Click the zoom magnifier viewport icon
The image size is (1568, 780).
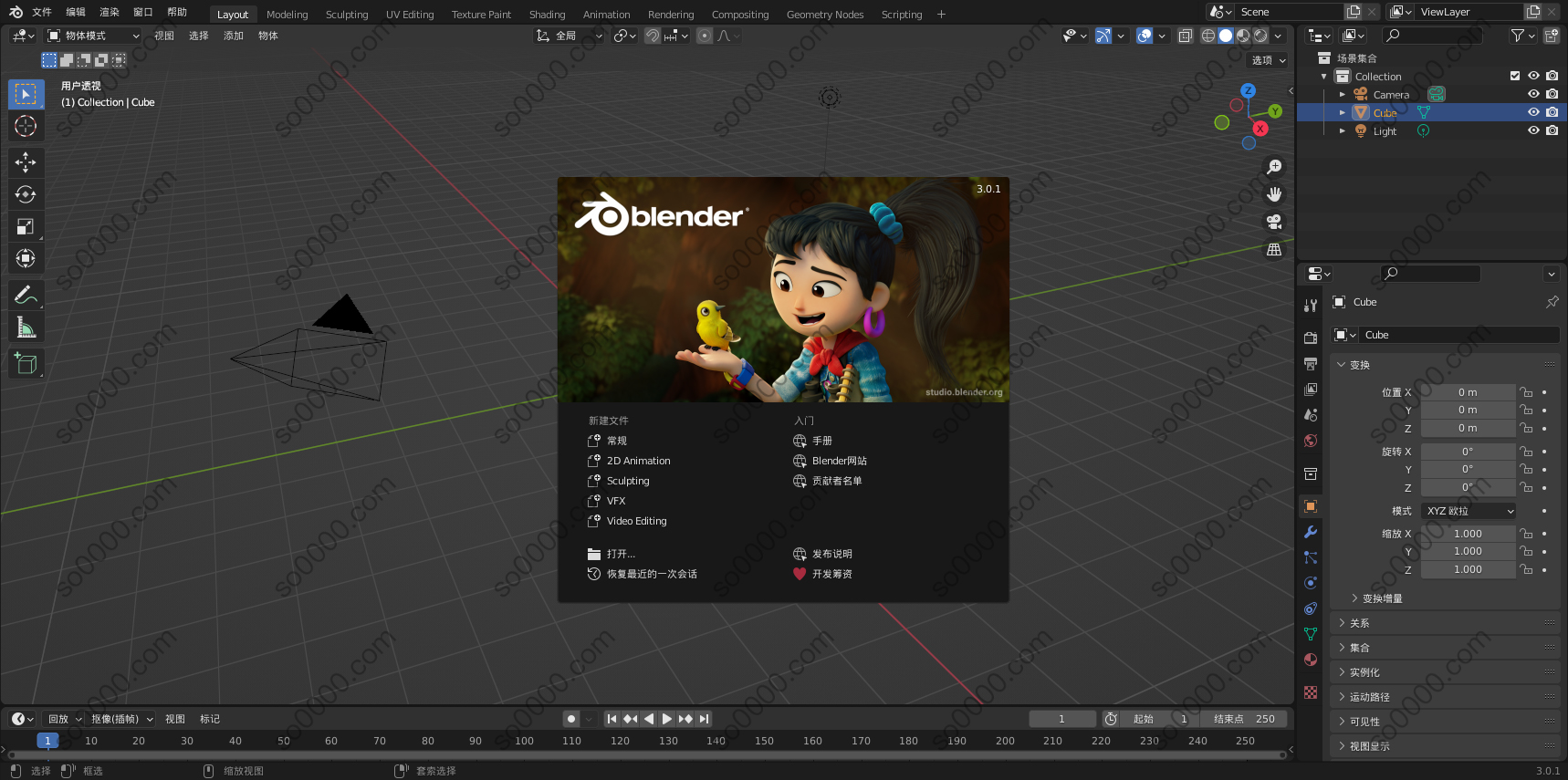pos(1274,167)
